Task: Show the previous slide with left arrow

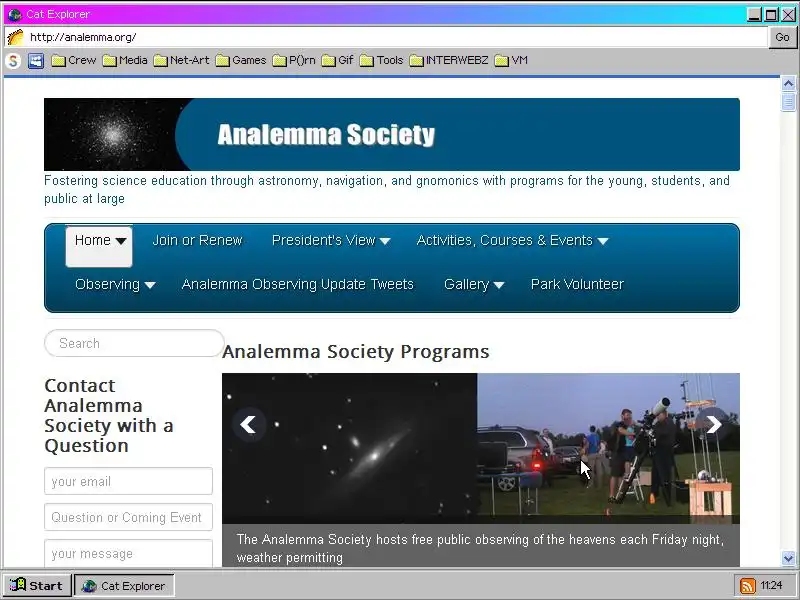Action: tap(248, 424)
